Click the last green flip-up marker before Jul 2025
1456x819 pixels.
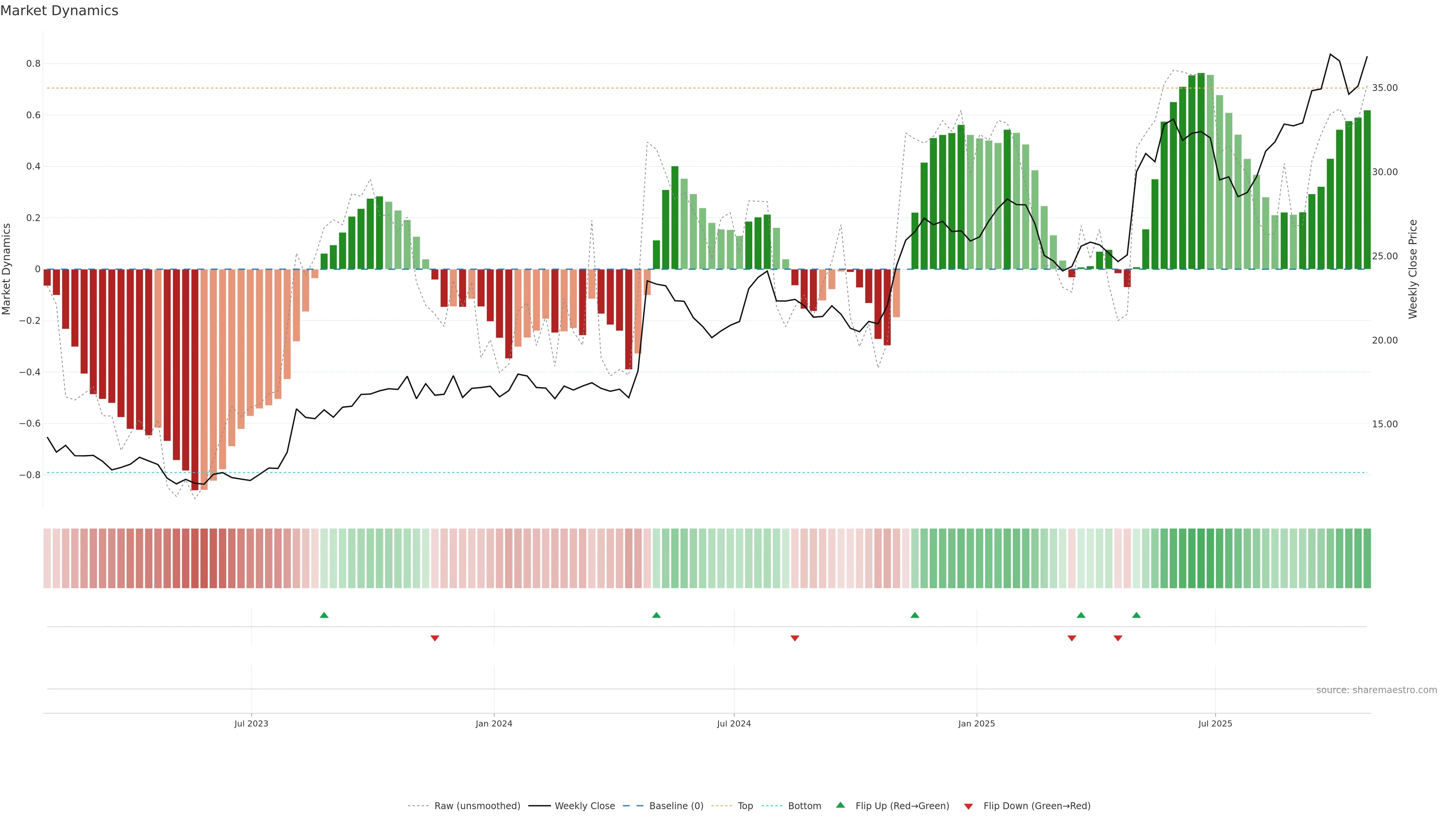pyautogui.click(x=1136, y=615)
